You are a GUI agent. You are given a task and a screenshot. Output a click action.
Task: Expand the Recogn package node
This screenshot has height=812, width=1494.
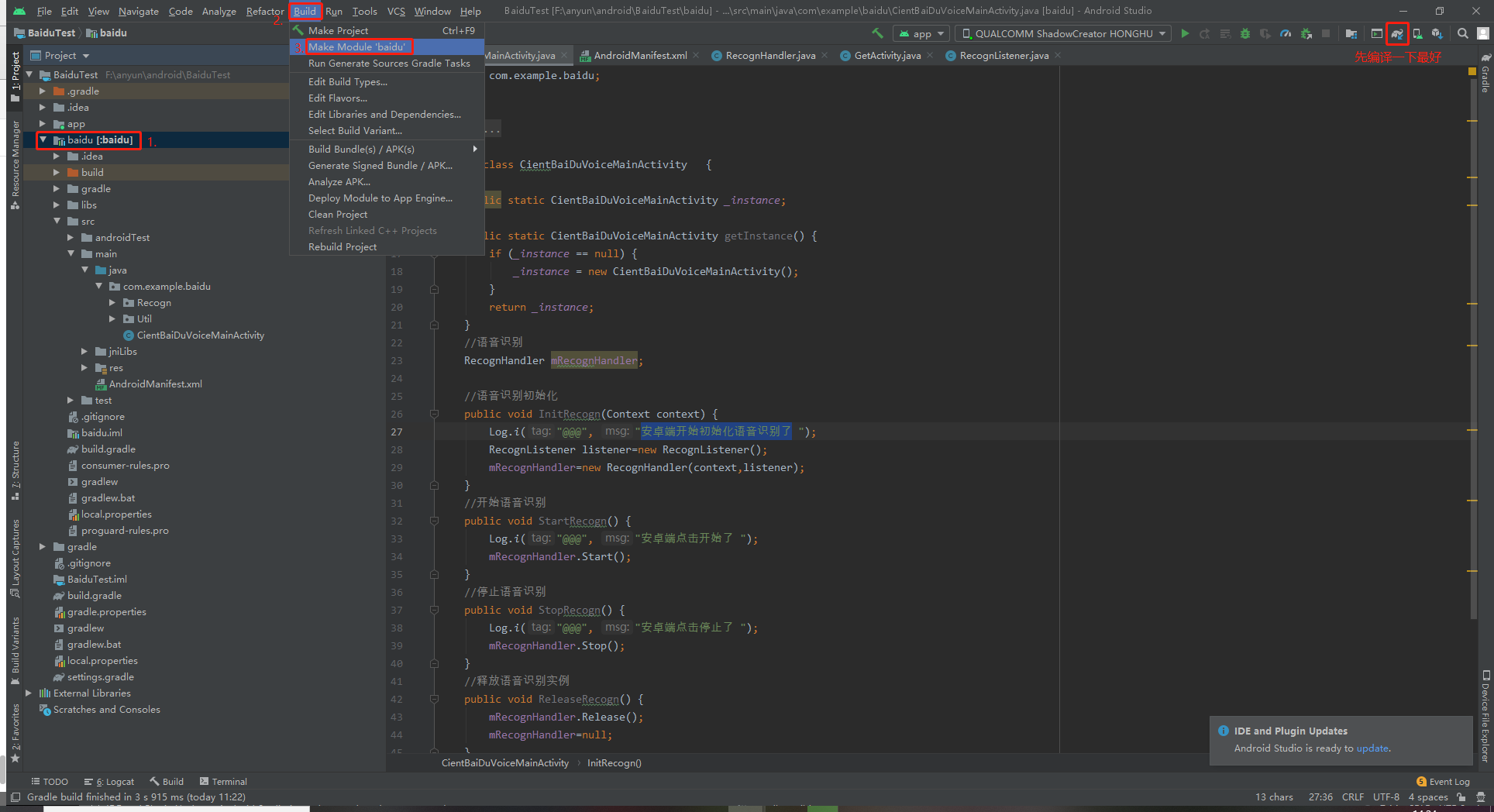click(x=112, y=303)
